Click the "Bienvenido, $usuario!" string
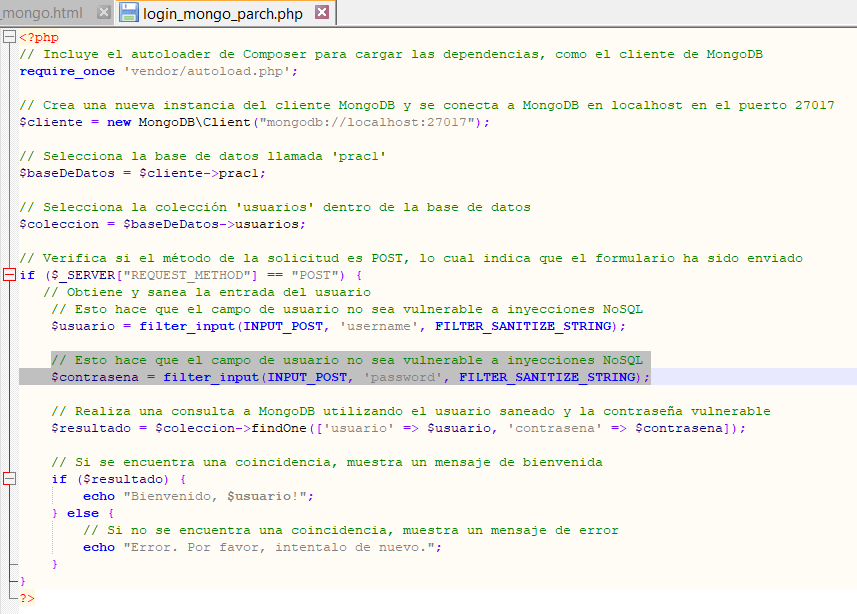The height and width of the screenshot is (614, 857). tap(214, 496)
